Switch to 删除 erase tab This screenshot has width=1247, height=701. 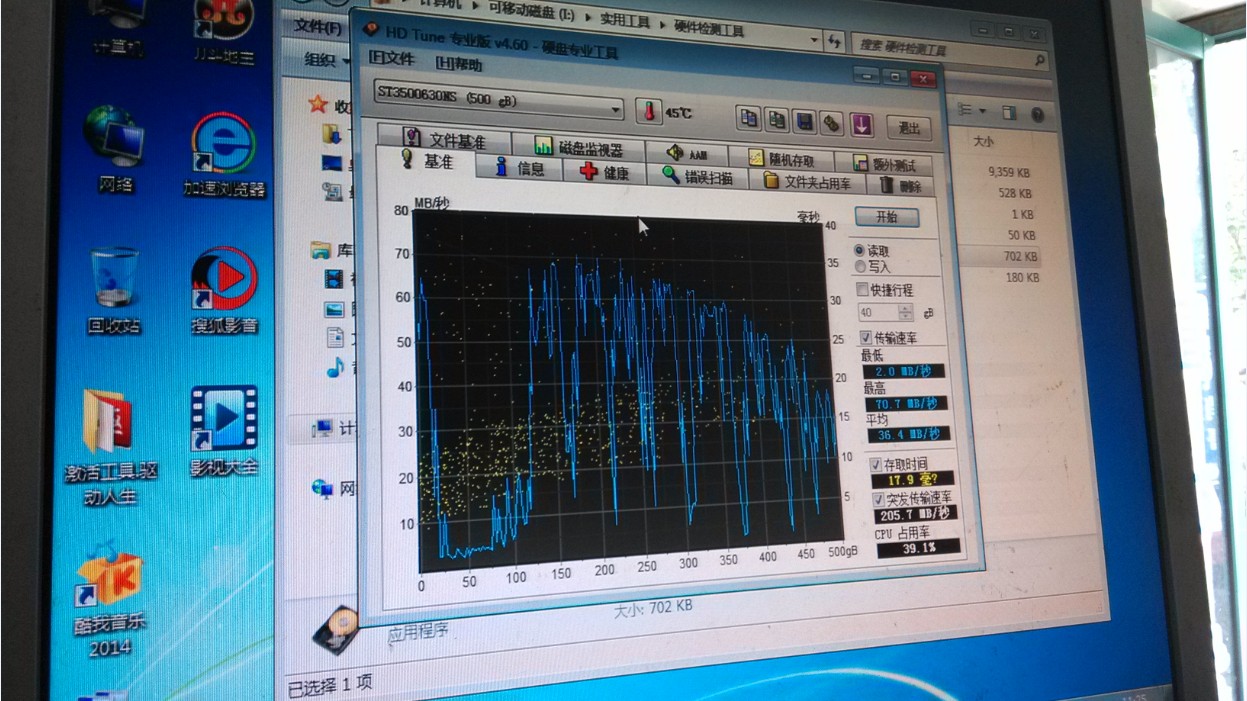(x=900, y=186)
